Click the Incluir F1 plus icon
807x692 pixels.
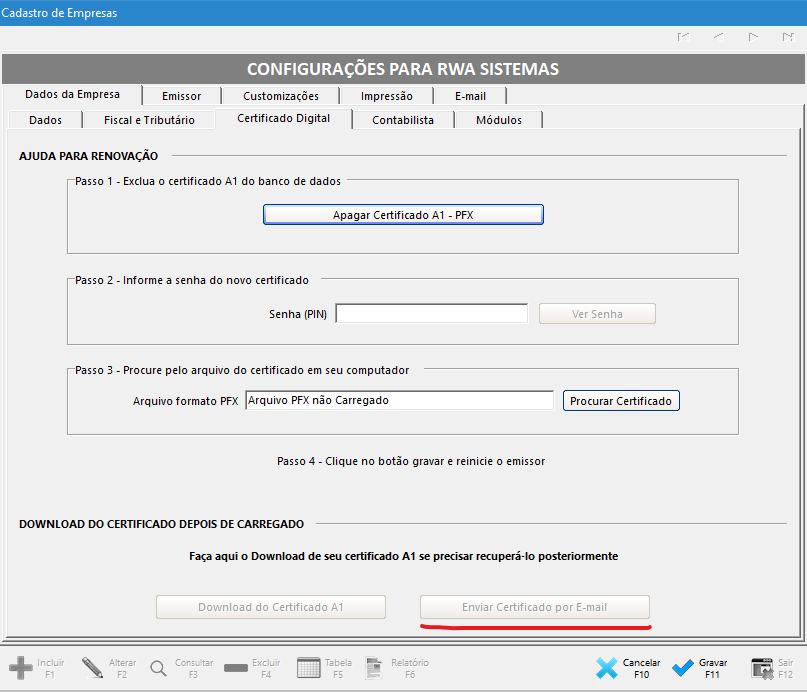(x=21, y=668)
